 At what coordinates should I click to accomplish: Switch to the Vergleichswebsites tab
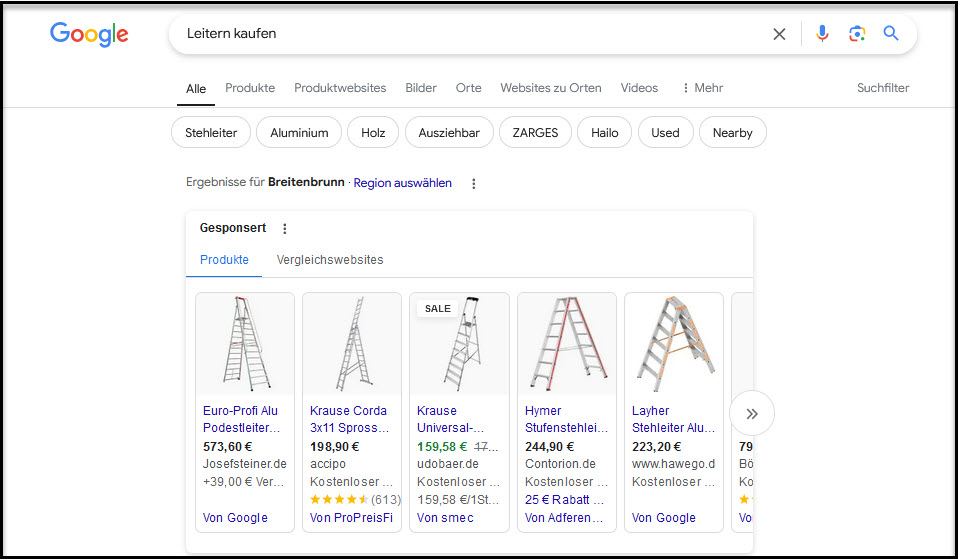pyautogui.click(x=330, y=260)
